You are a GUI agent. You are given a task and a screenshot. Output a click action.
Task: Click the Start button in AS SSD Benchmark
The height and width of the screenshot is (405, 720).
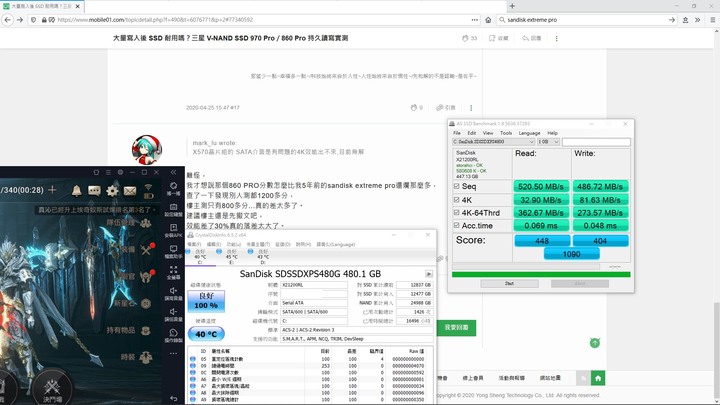tap(509, 284)
